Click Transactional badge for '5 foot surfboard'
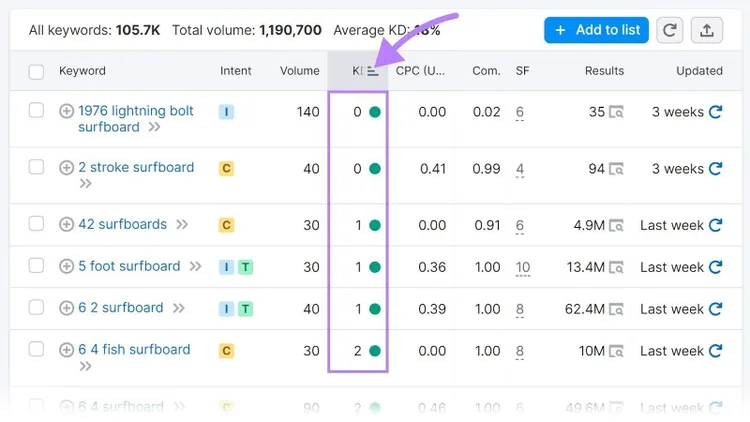 tap(245, 267)
